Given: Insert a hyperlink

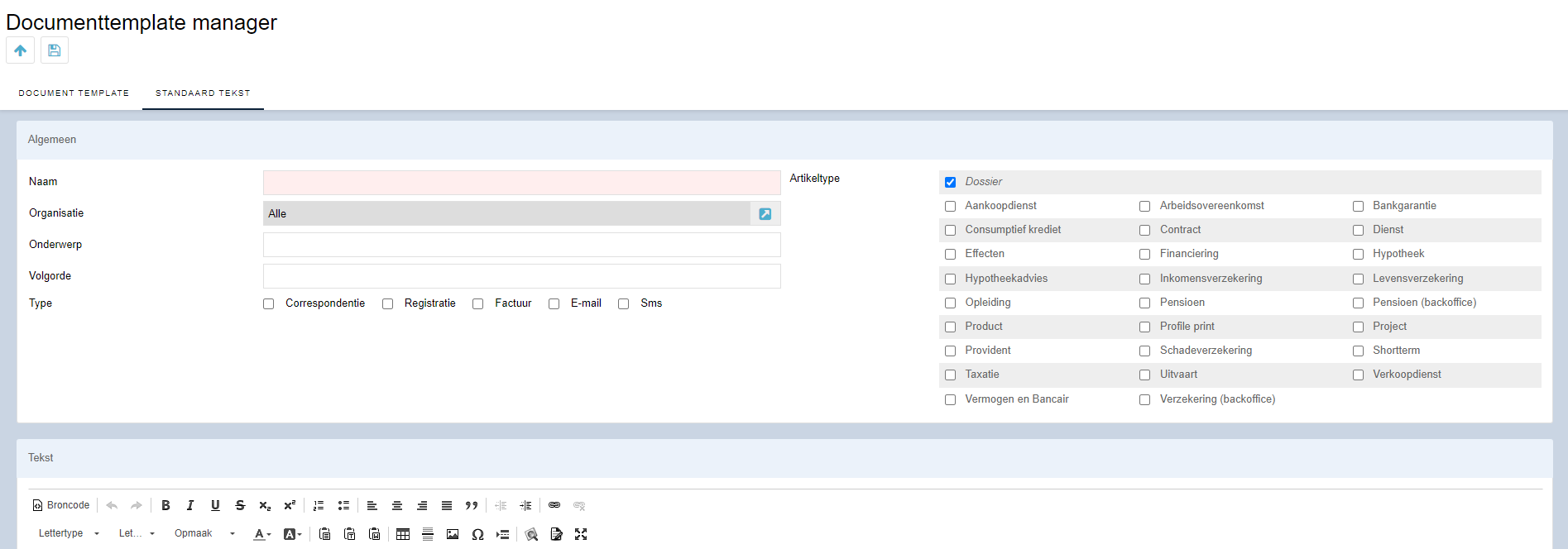Looking at the screenshot, I should 554,505.
